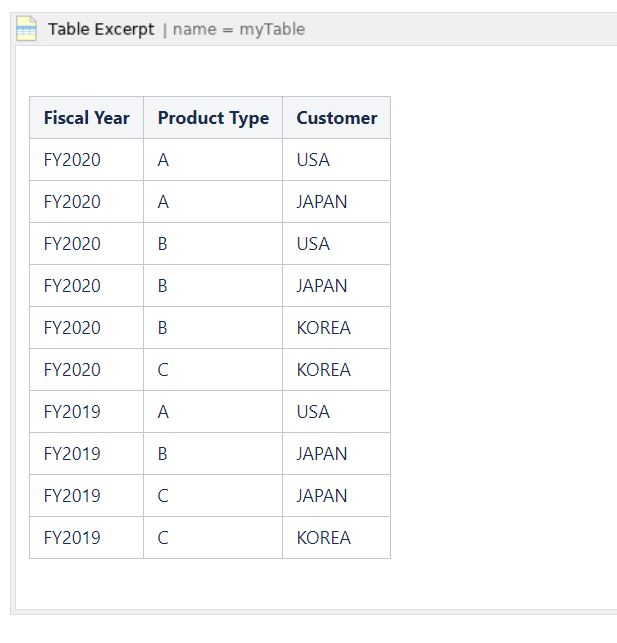Click JAPAN in the FY2019 product C row
Viewport: 617px width, 643px height.
[322, 495]
